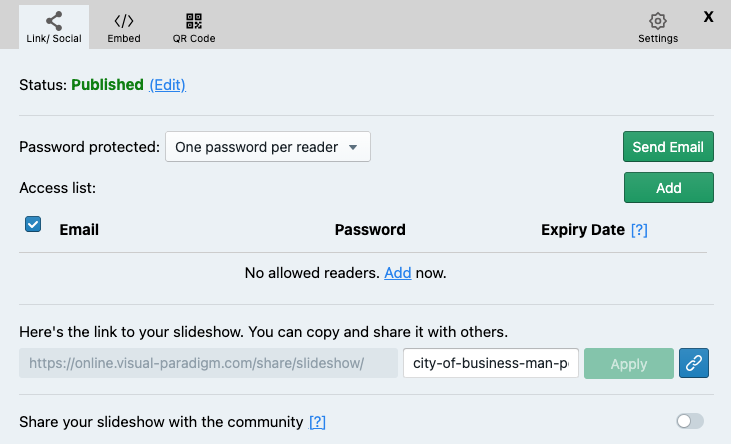Enable sharing slideshow with the community
This screenshot has height=444, width=731.
point(689,421)
